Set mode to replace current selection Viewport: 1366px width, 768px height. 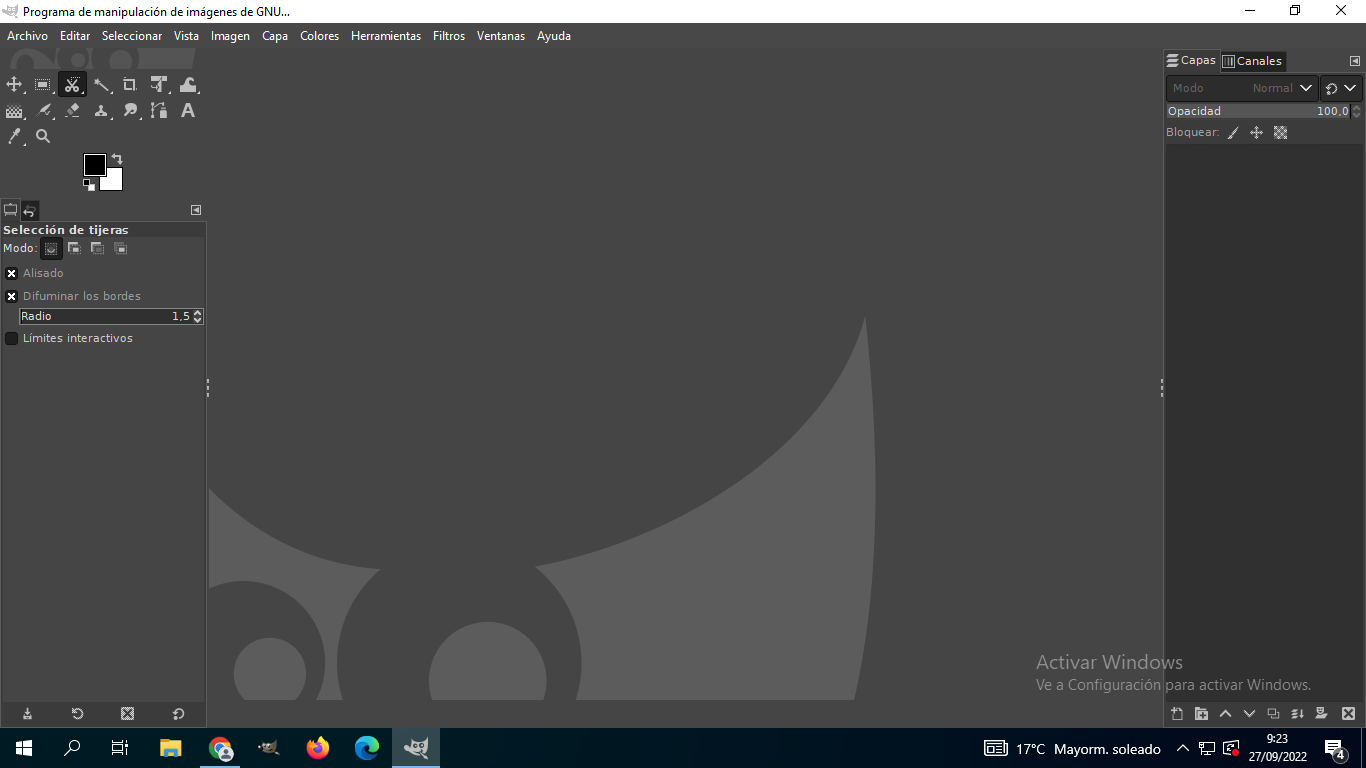(51, 248)
